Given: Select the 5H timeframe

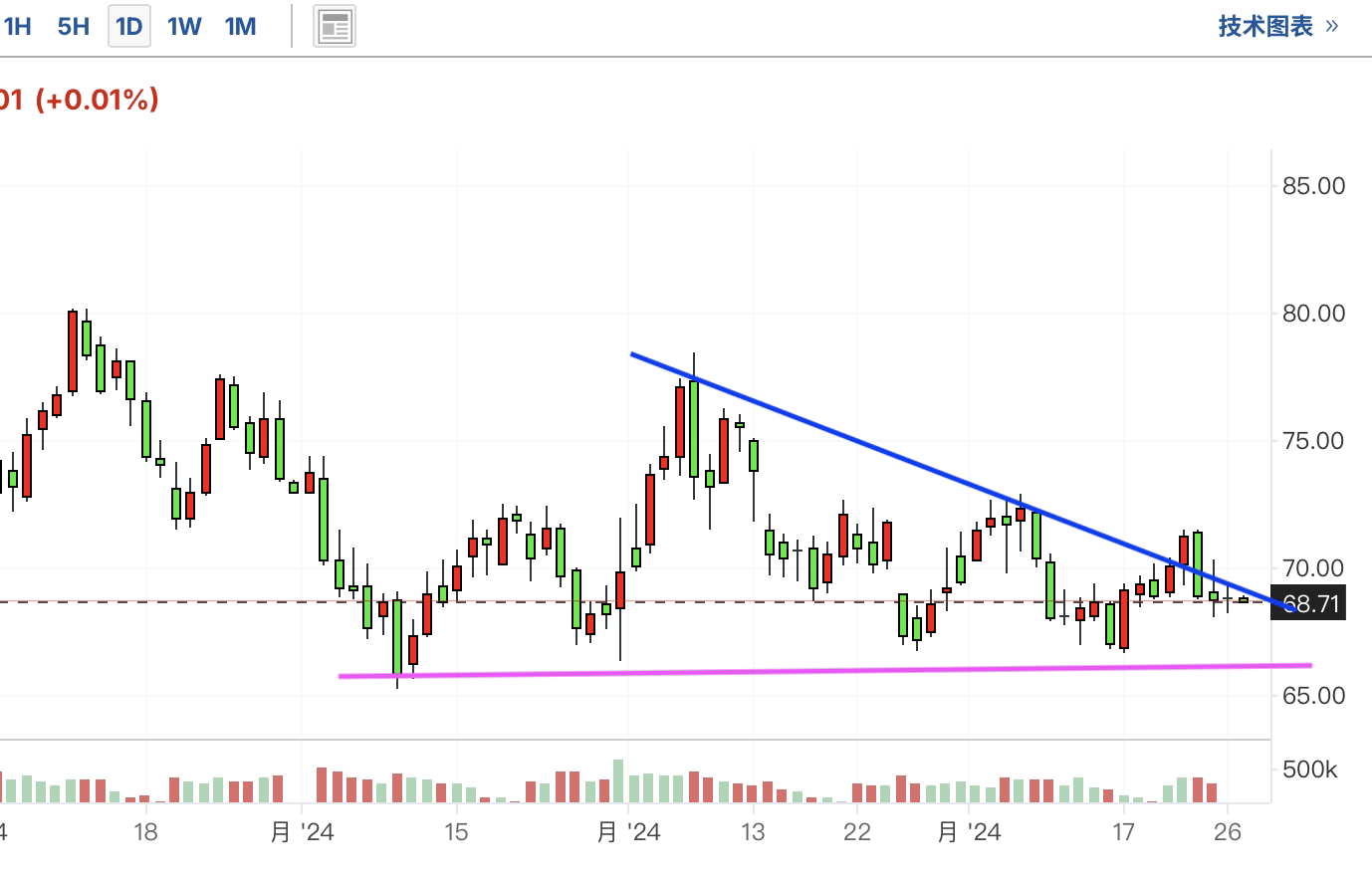Looking at the screenshot, I should tap(74, 26).
